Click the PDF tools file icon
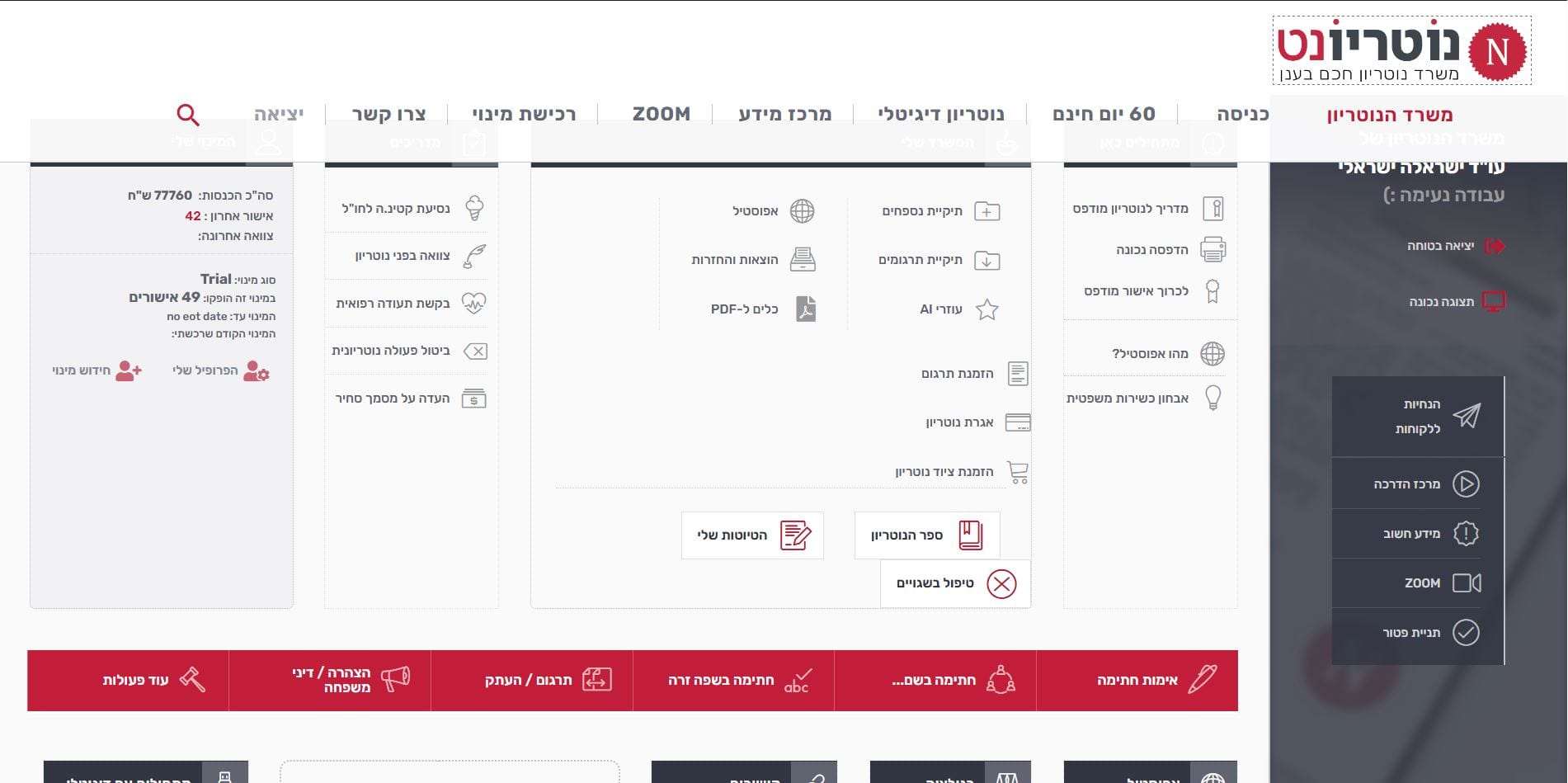The image size is (1568, 783). 805,309
